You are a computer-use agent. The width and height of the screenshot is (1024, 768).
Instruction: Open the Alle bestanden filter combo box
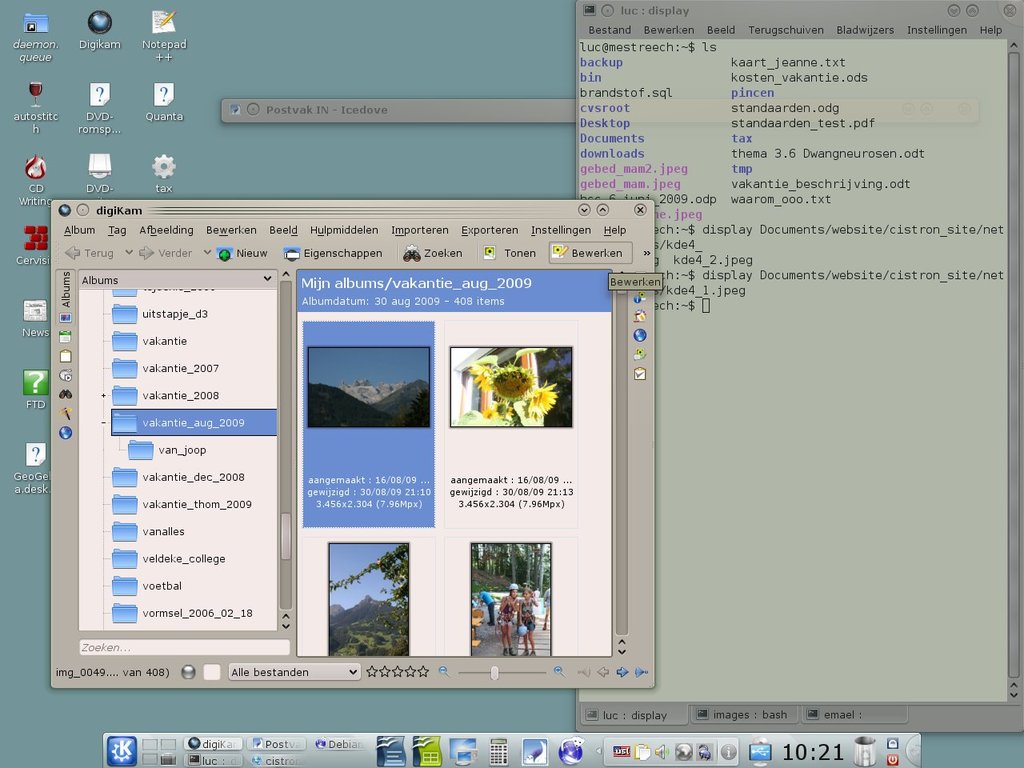[294, 672]
